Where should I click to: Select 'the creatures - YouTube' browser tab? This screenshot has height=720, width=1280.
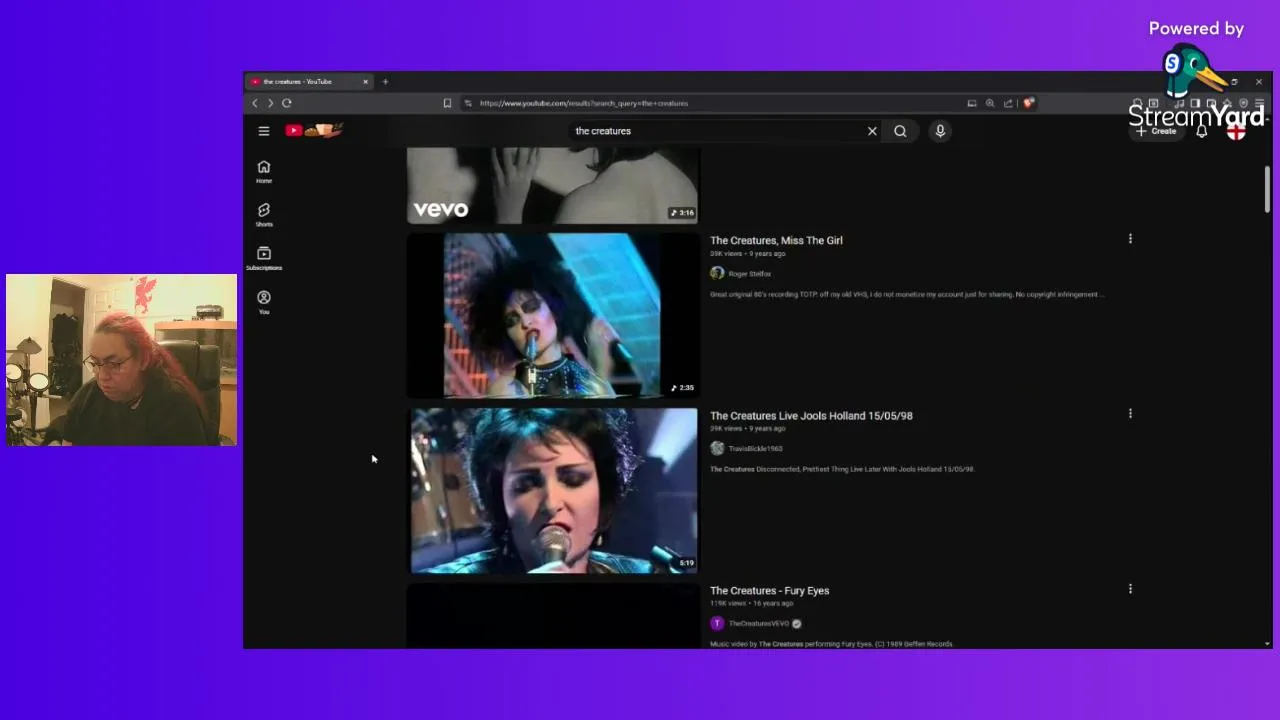pyautogui.click(x=310, y=82)
